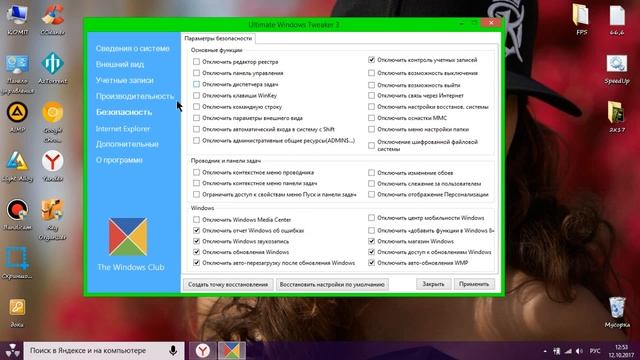Uncheck Отключить отчет Windows об ошибках
Screen dimensions: 640x360
196,231
